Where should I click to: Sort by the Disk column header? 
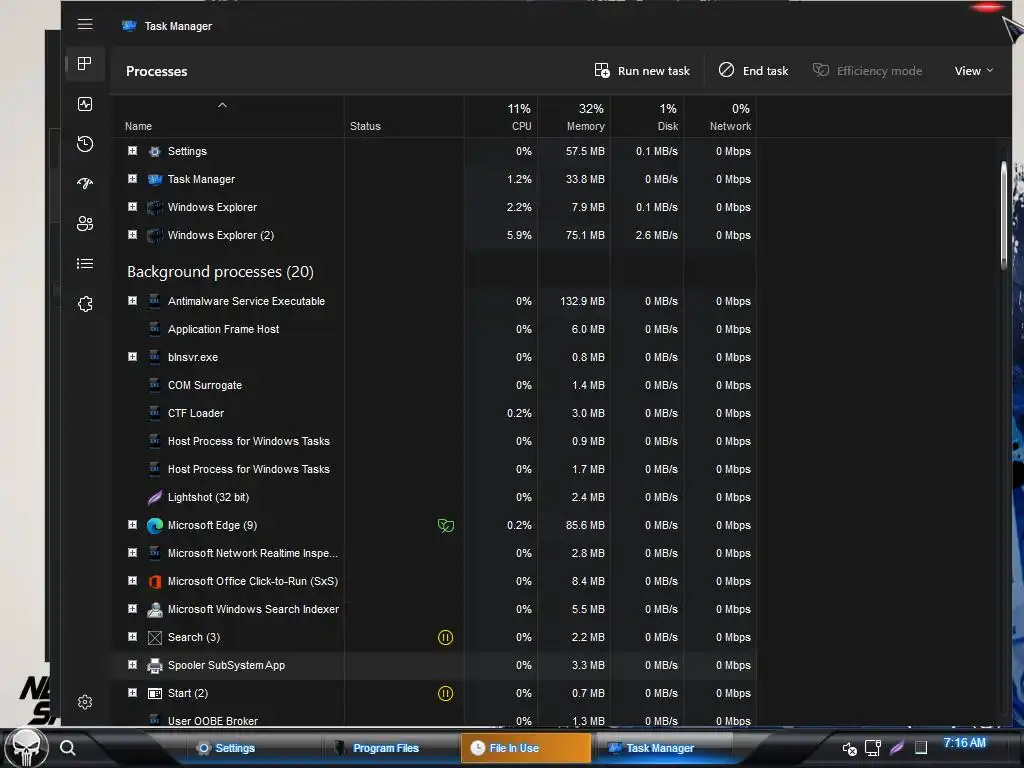[647, 117]
